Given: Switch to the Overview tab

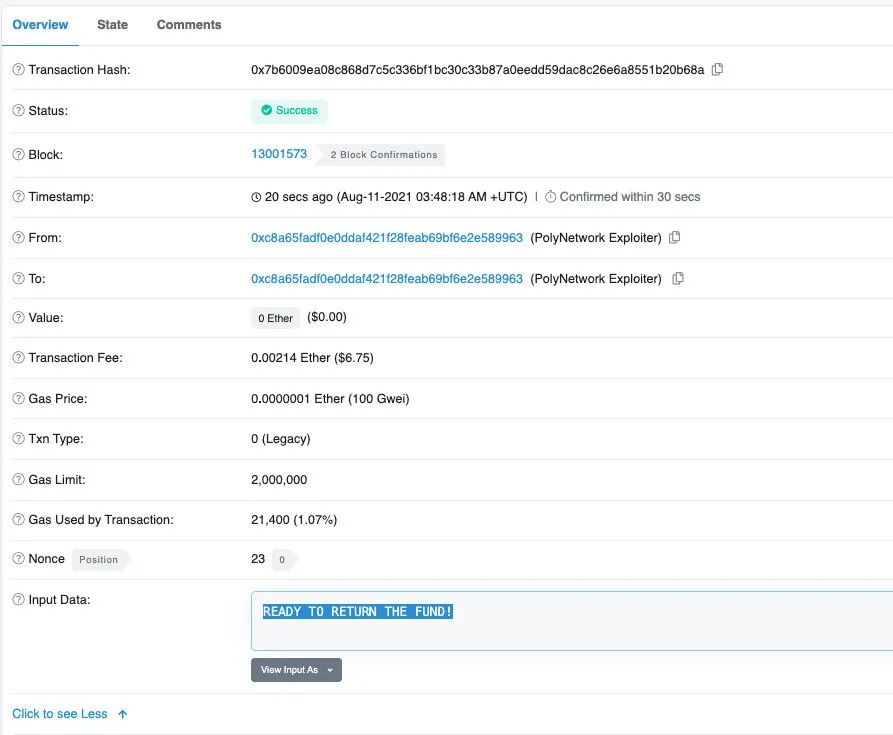Looking at the screenshot, I should click(x=40, y=24).
